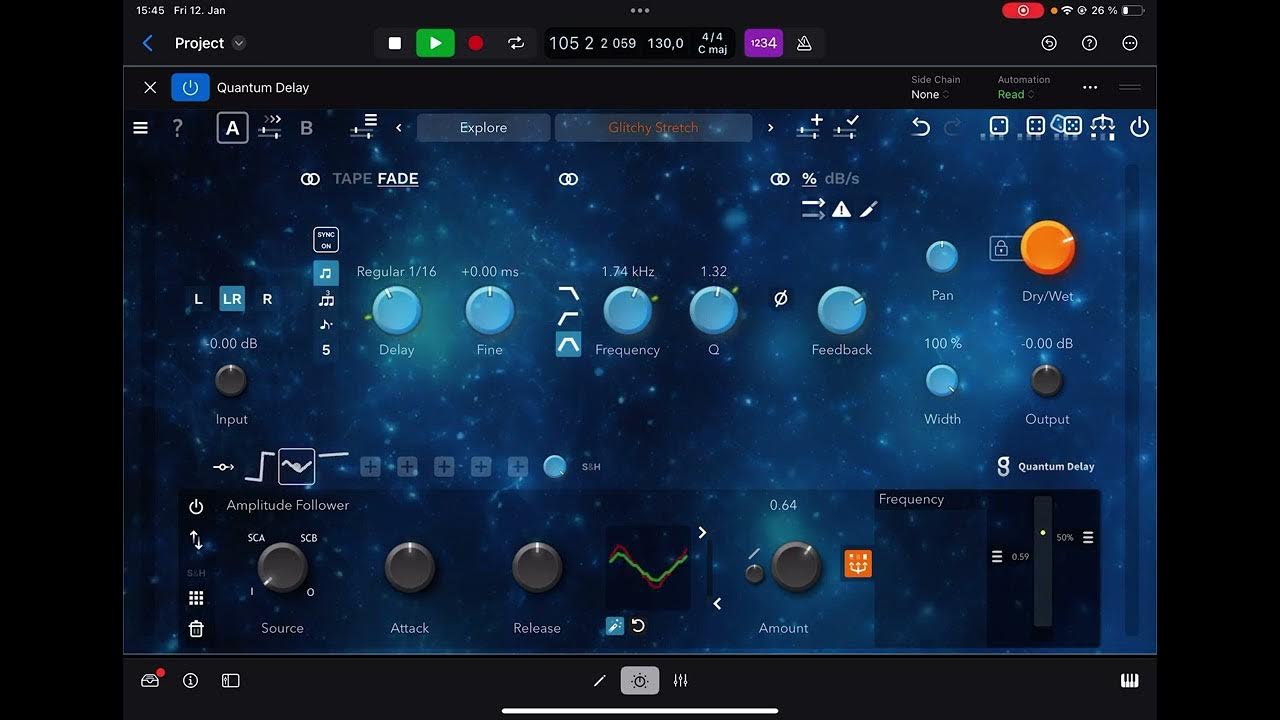Show the on-screen keyboard
Screen dimensions: 1280x720
click(x=1129, y=680)
